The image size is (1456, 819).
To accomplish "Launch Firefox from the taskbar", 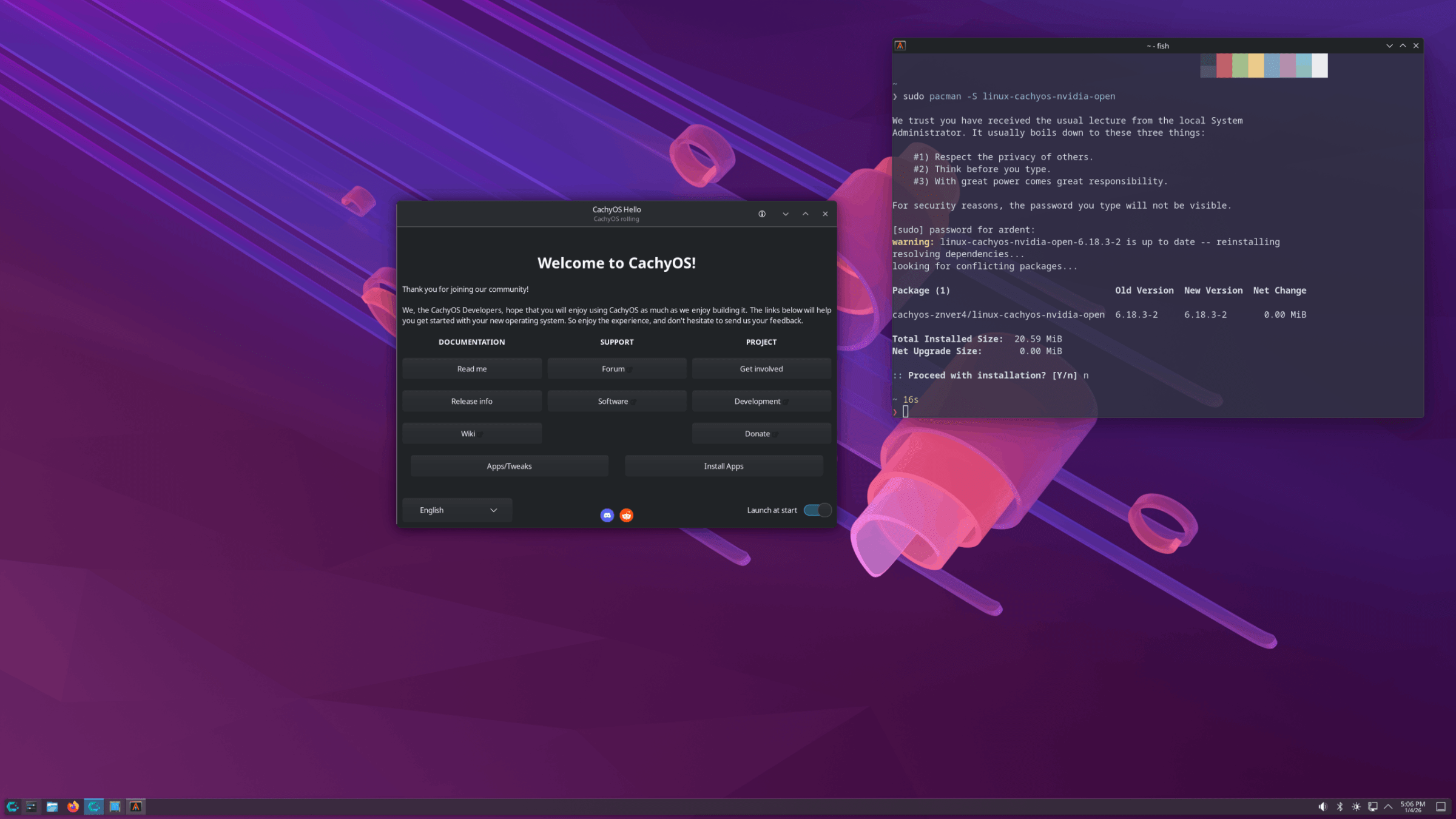I will click(73, 807).
